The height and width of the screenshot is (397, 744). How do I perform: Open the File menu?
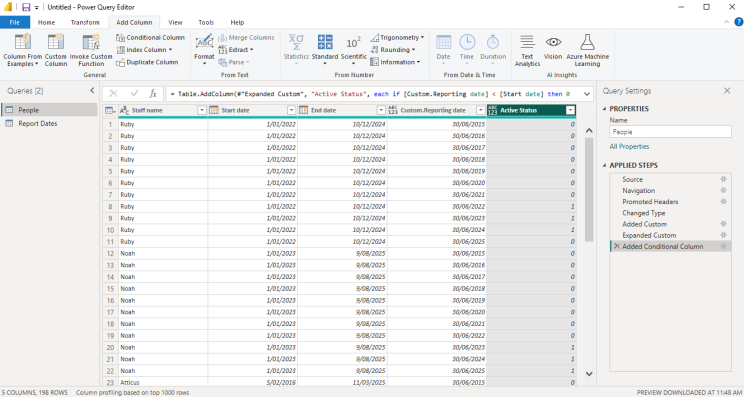pos(15,22)
